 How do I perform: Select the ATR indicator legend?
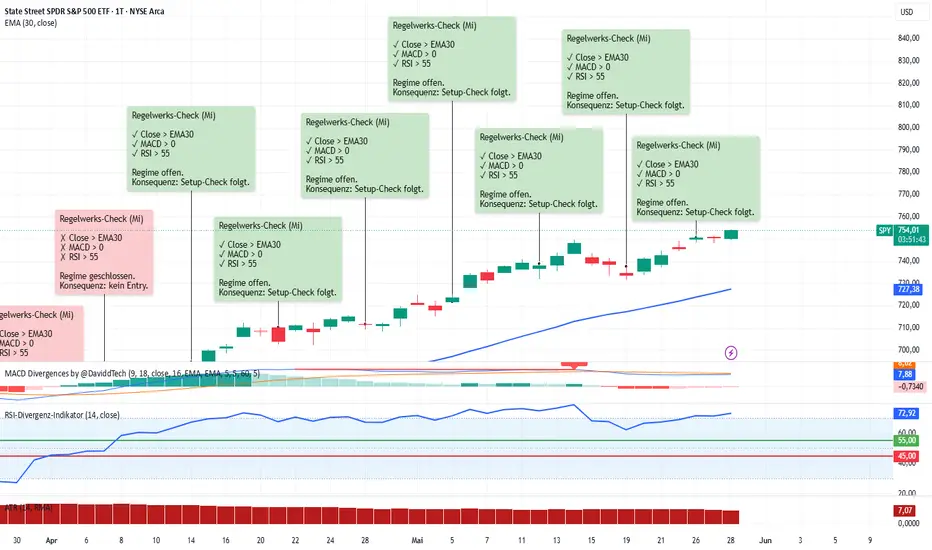pos(29,508)
